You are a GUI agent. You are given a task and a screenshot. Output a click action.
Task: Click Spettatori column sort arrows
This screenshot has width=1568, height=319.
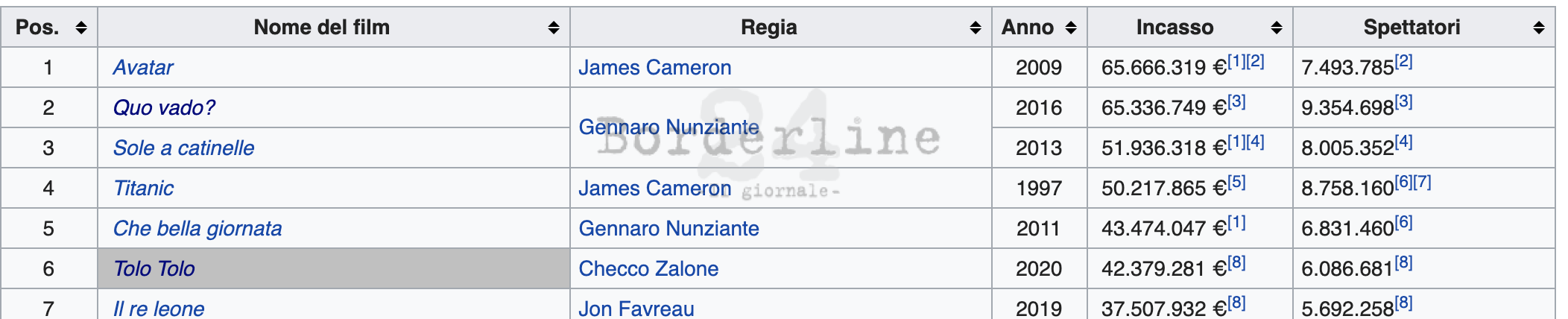(1539, 28)
